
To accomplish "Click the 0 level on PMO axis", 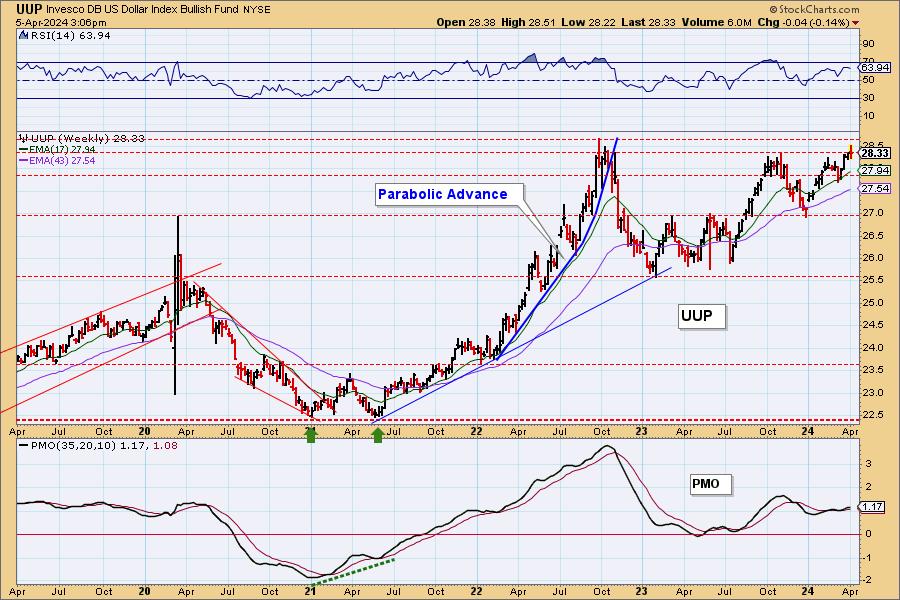I will point(868,533).
